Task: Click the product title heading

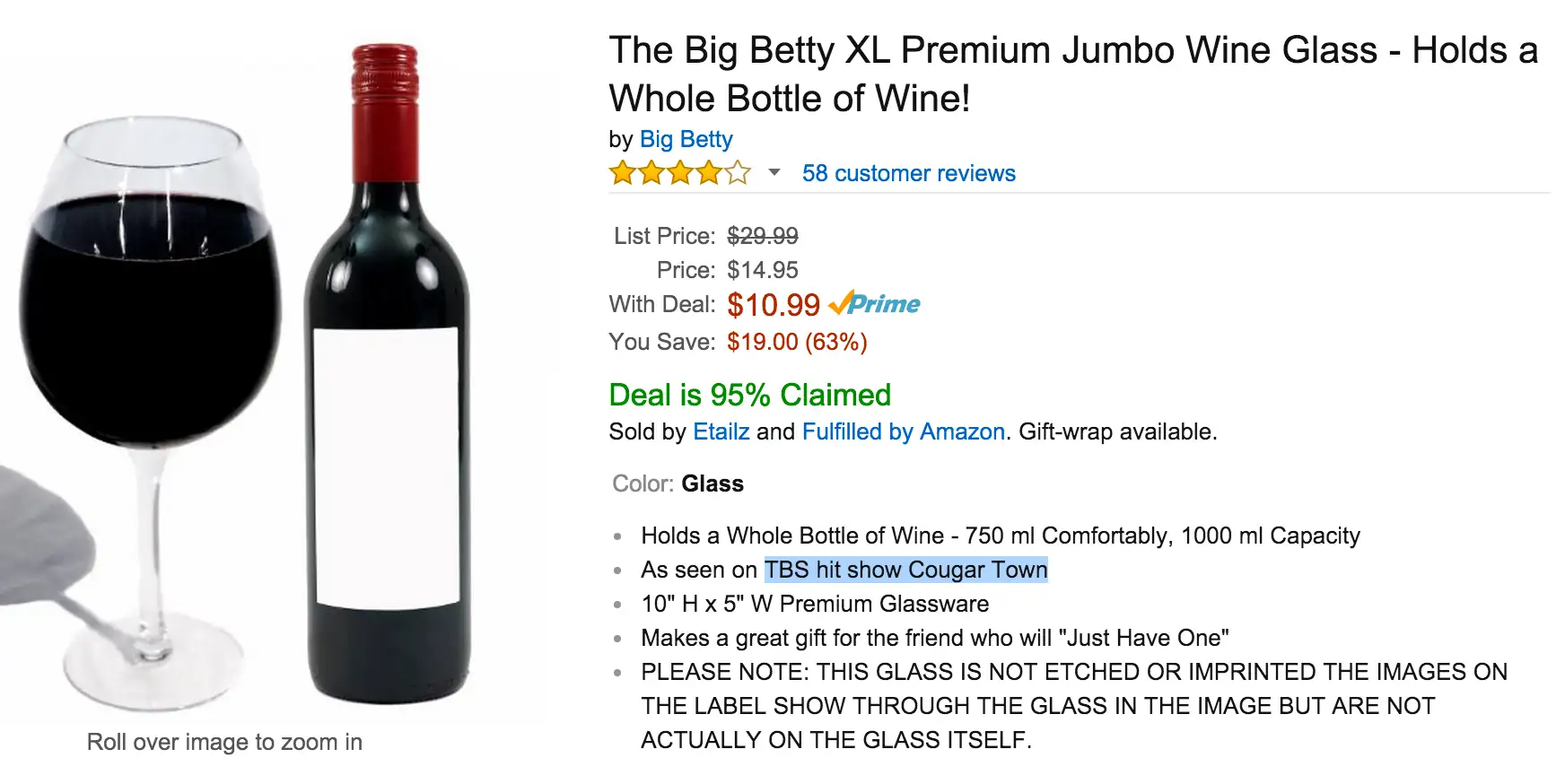Action: (1072, 74)
